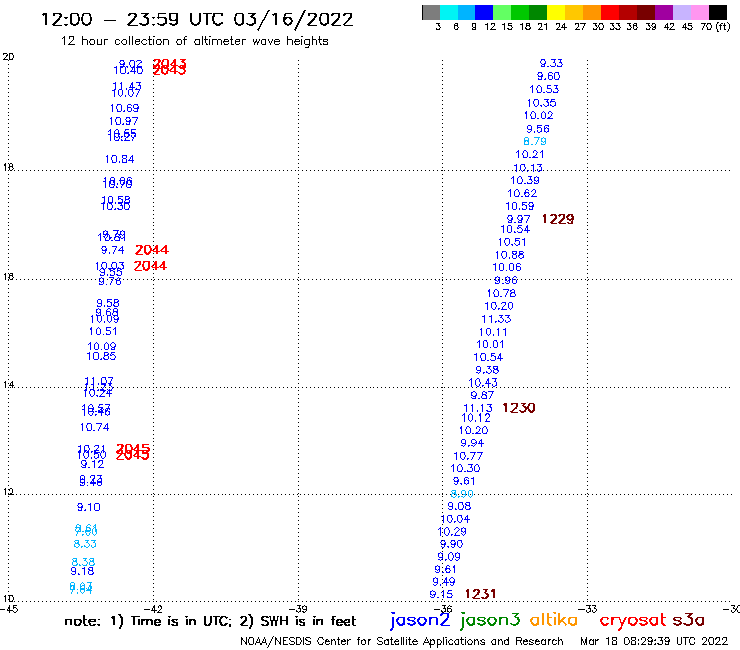This screenshot has width=740, height=650.
Task: Select the 10.01 wave height value
Action: pos(490,345)
